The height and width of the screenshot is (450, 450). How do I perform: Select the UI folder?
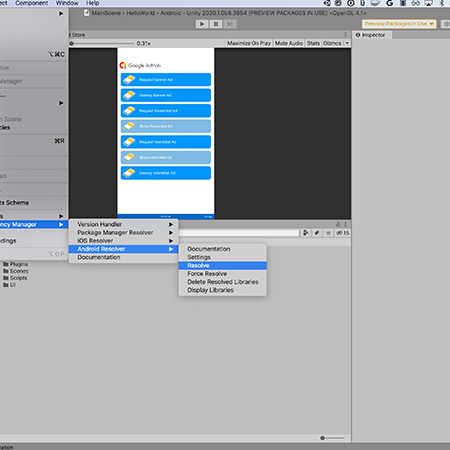pyautogui.click(x=9, y=285)
